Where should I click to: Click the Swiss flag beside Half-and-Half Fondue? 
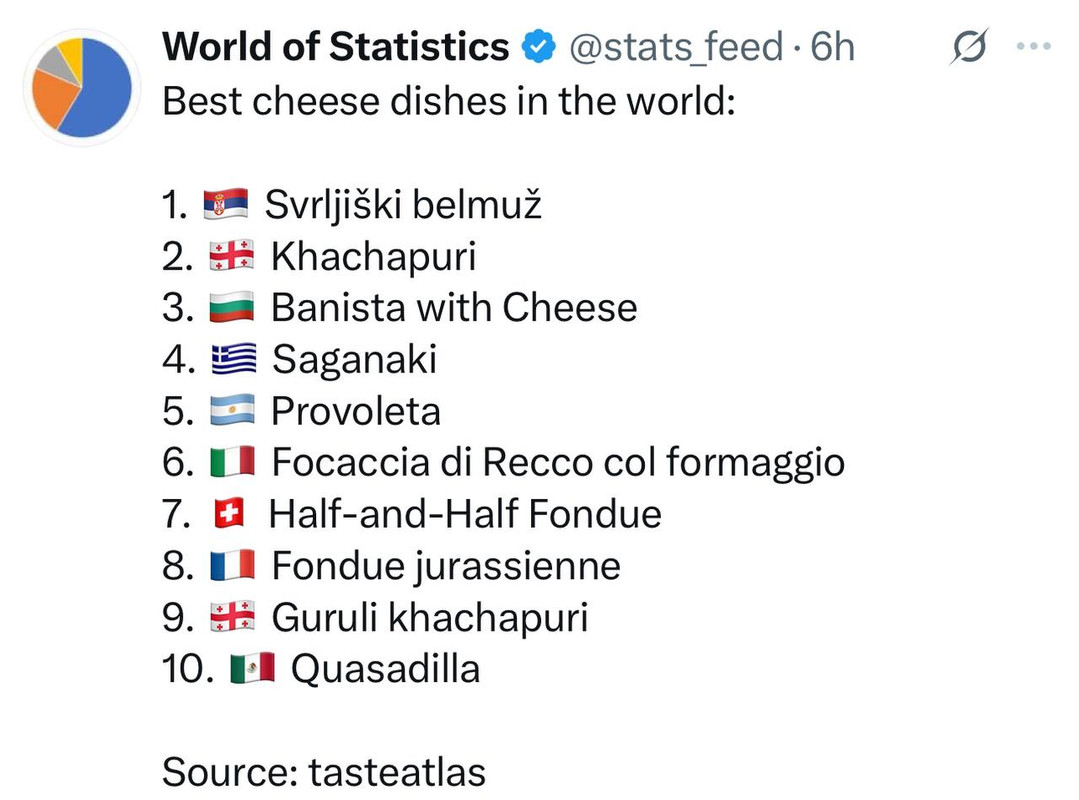coord(229,514)
